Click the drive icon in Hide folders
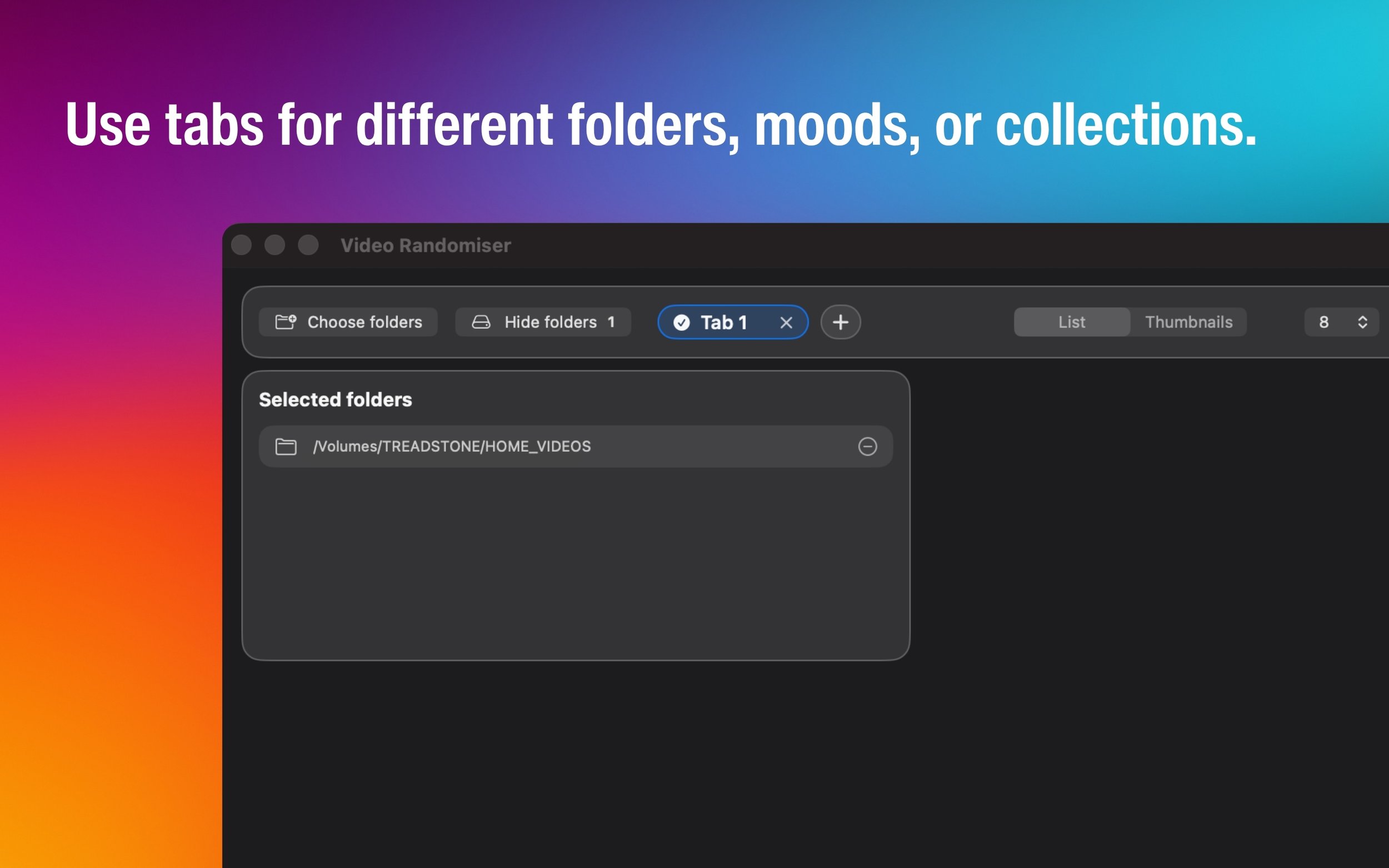The width and height of the screenshot is (1389, 868). (481, 322)
